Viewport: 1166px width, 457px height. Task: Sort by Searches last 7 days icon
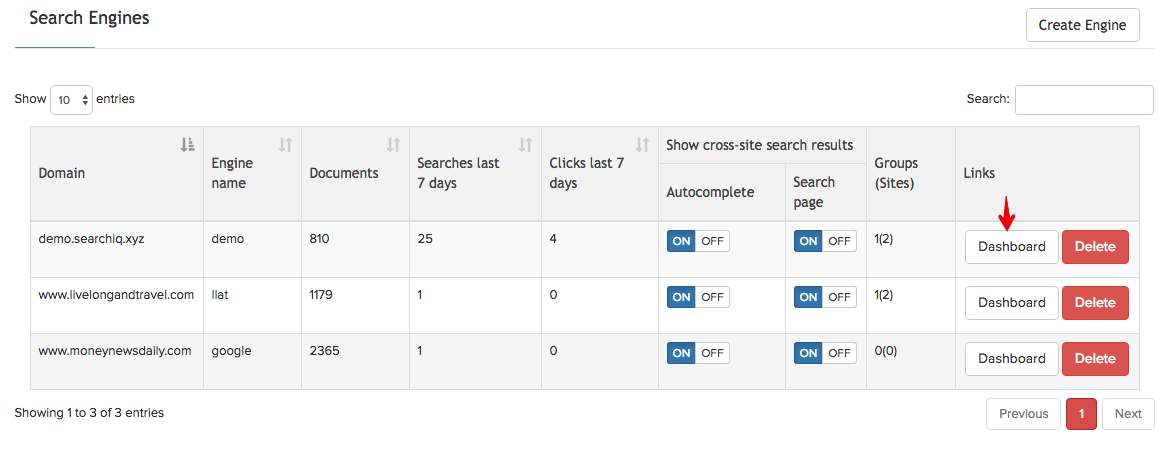tap(525, 145)
